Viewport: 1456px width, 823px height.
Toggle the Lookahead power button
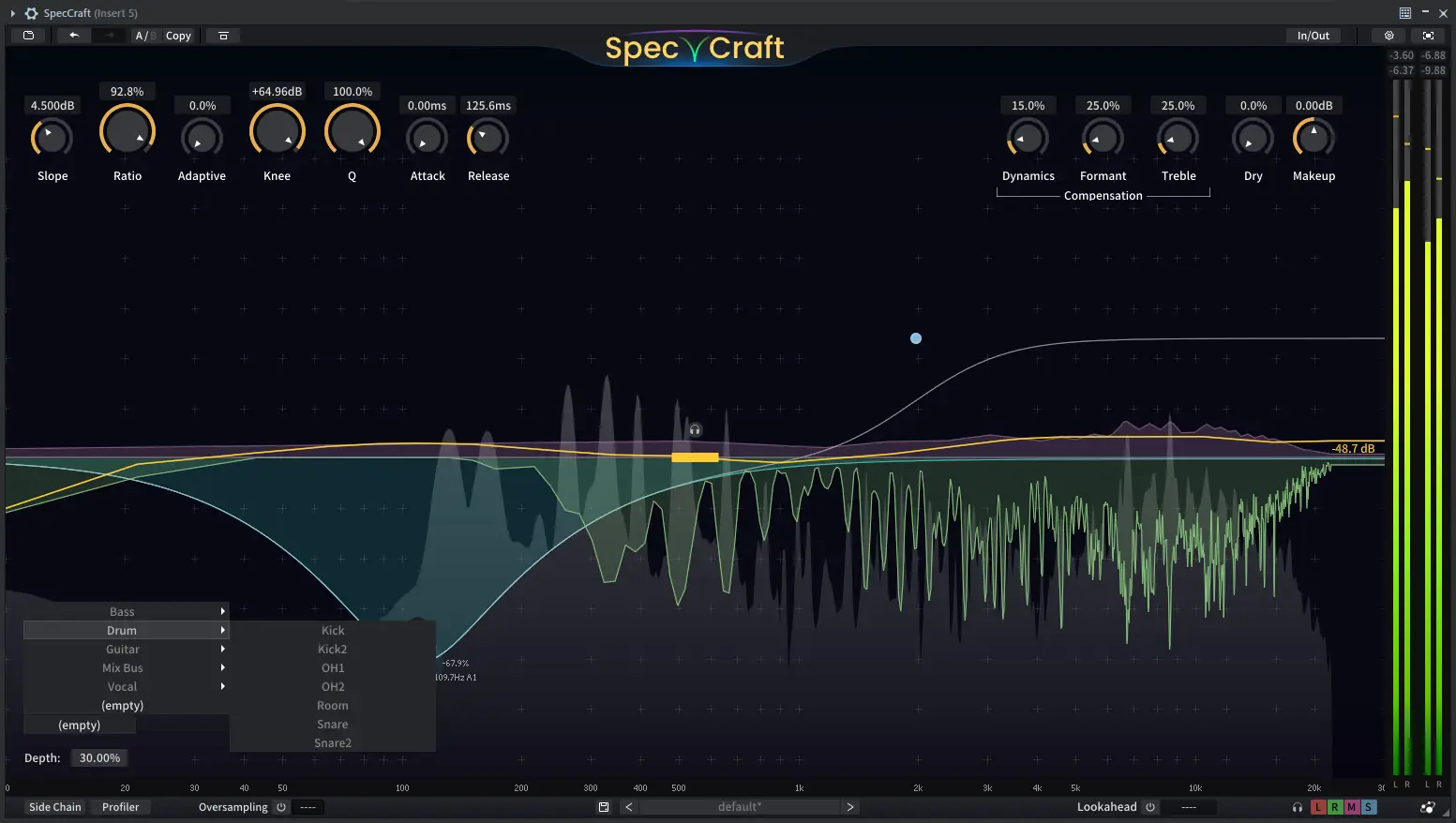(x=1150, y=807)
